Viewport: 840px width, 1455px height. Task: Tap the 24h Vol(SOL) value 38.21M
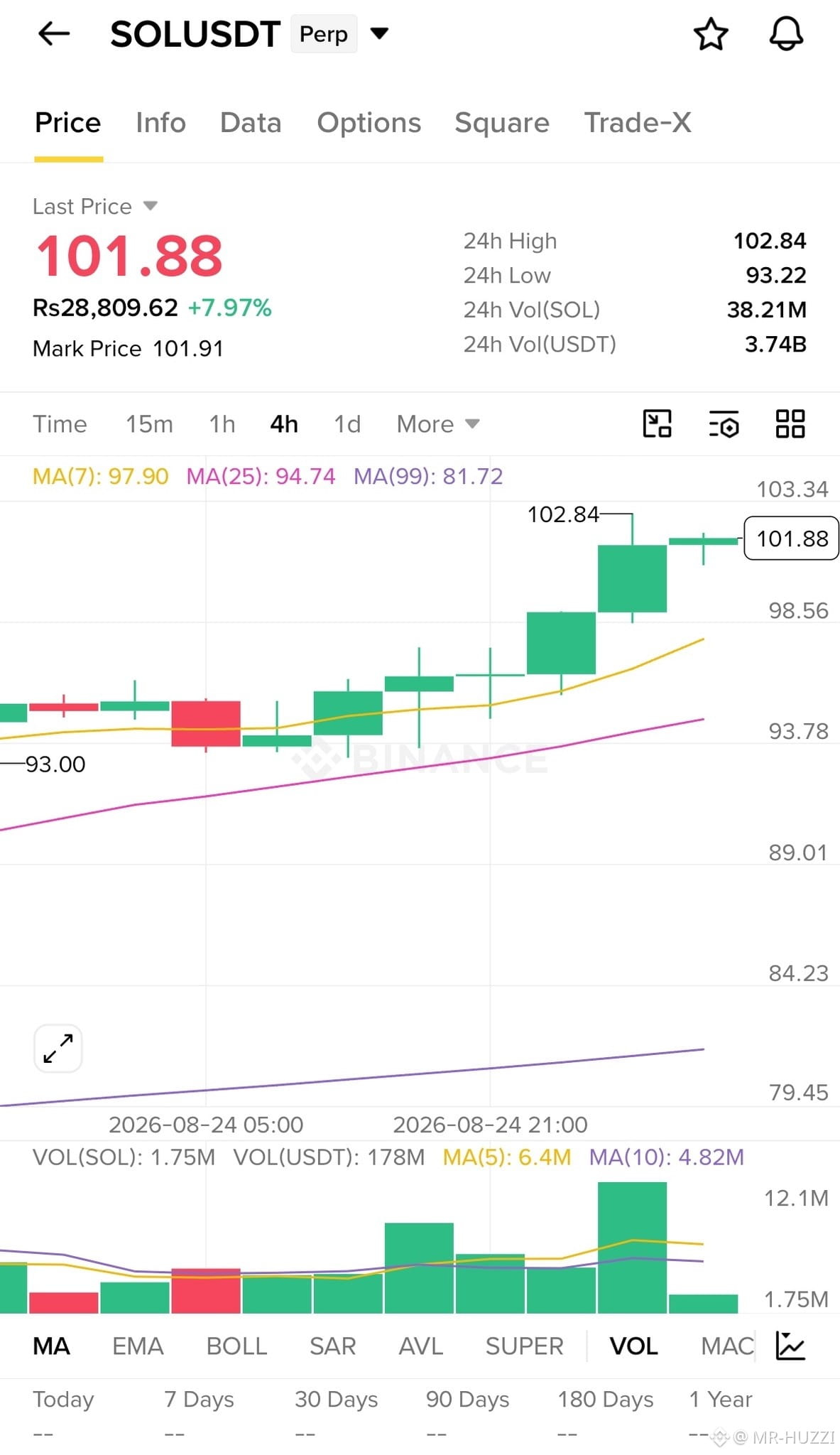767,310
